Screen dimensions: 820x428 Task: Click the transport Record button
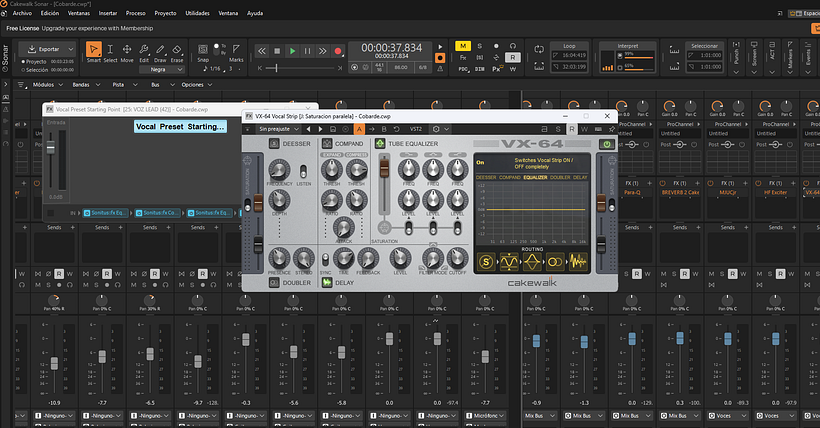tap(338, 50)
